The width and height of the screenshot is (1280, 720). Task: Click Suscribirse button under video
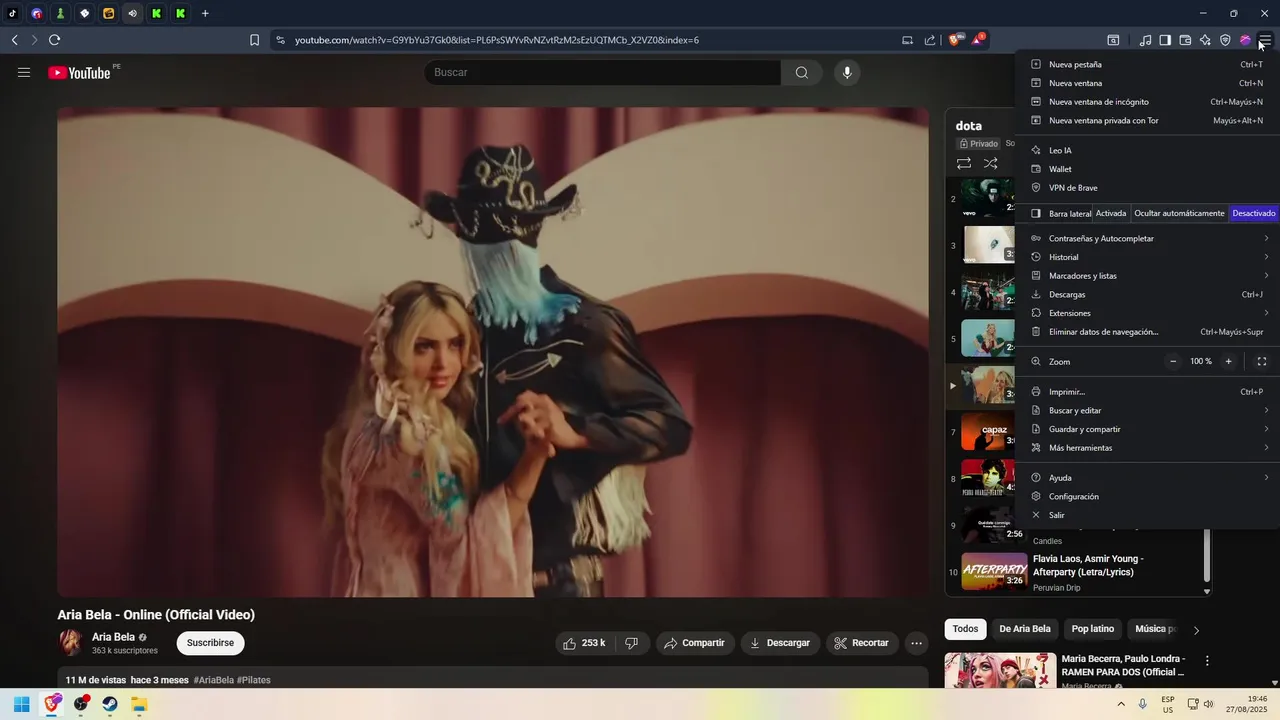[x=210, y=643]
